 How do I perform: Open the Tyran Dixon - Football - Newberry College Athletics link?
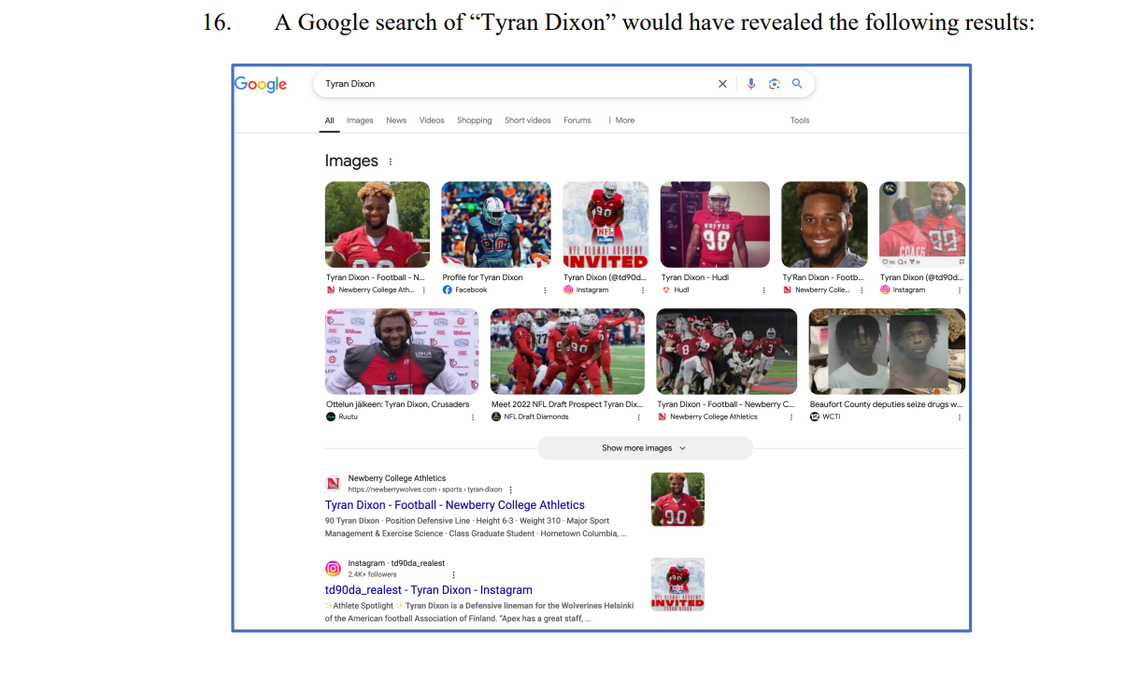coord(455,505)
